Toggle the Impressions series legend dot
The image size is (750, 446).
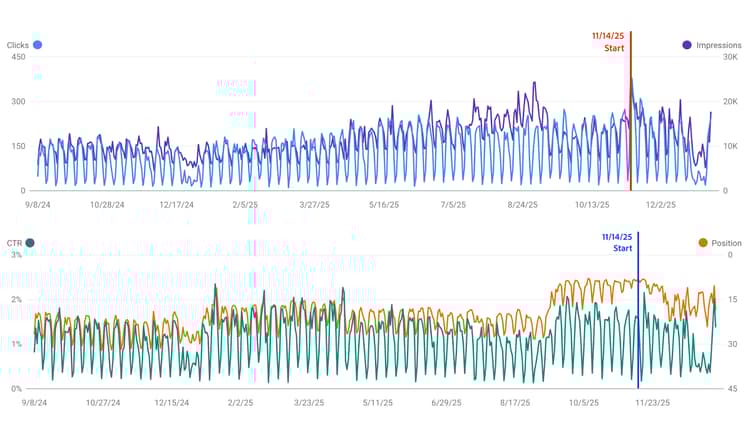pos(686,45)
